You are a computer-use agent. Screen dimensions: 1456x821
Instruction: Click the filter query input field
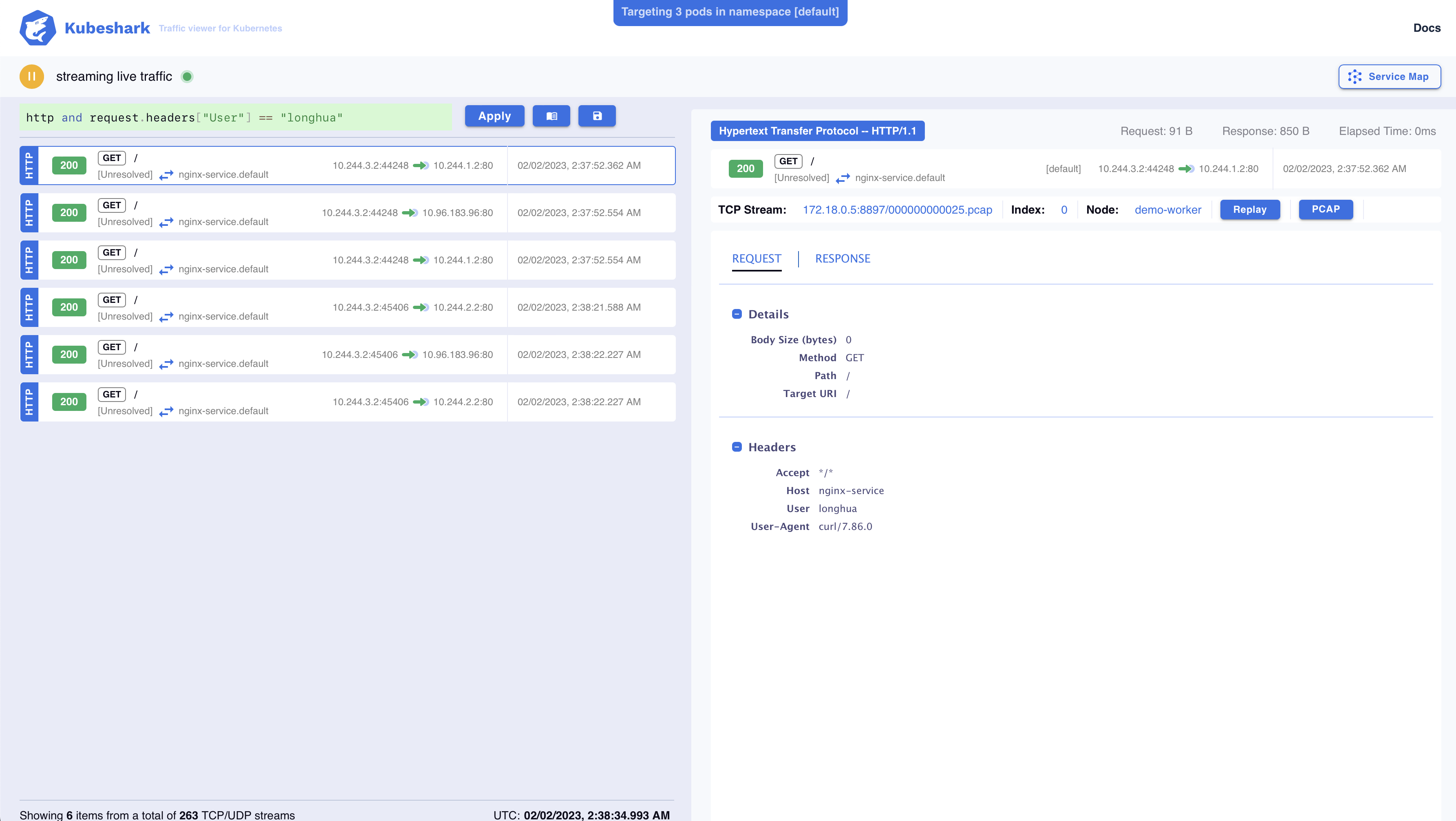pyautogui.click(x=235, y=117)
